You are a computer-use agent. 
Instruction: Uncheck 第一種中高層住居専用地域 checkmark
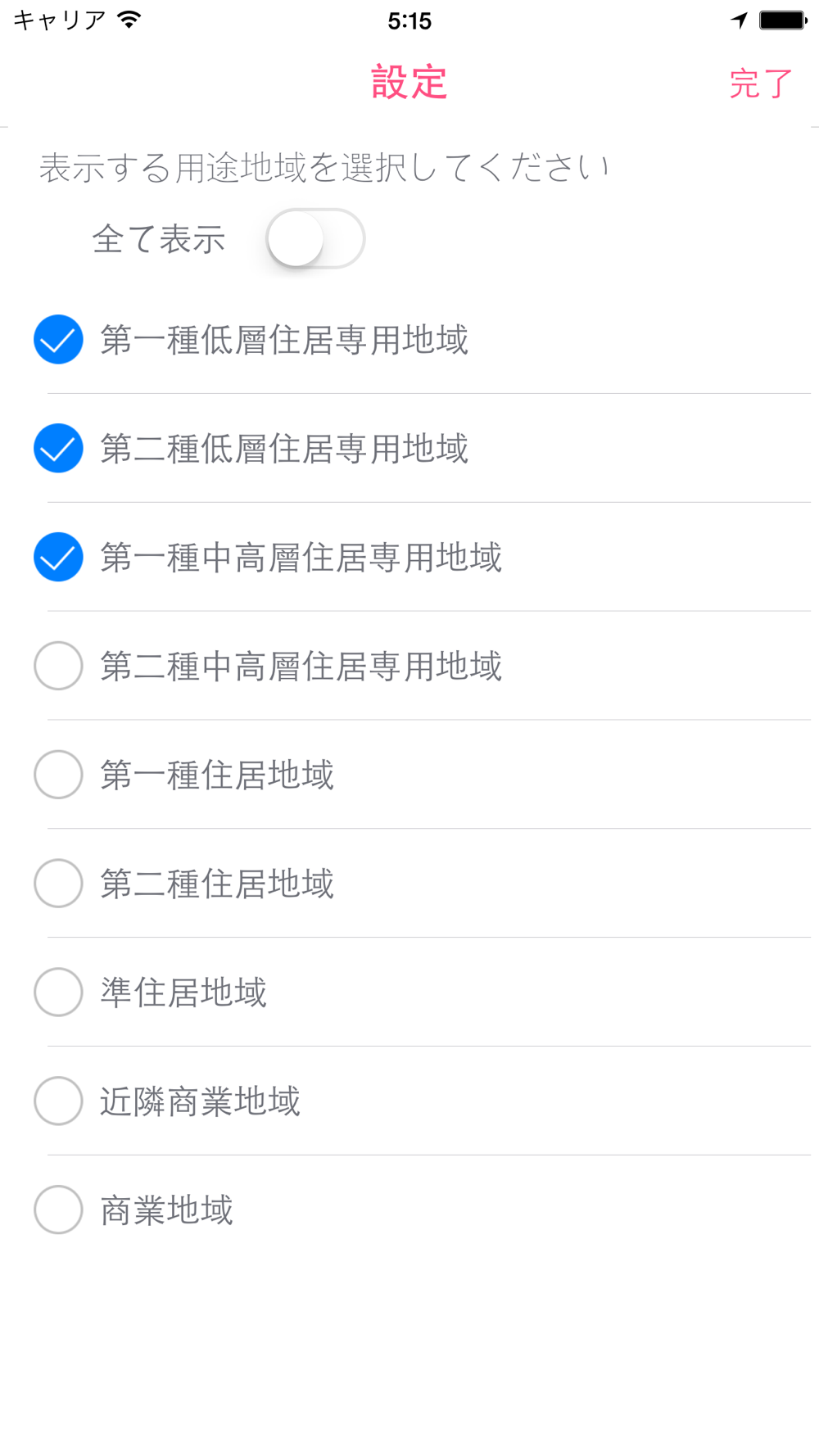click(x=58, y=557)
